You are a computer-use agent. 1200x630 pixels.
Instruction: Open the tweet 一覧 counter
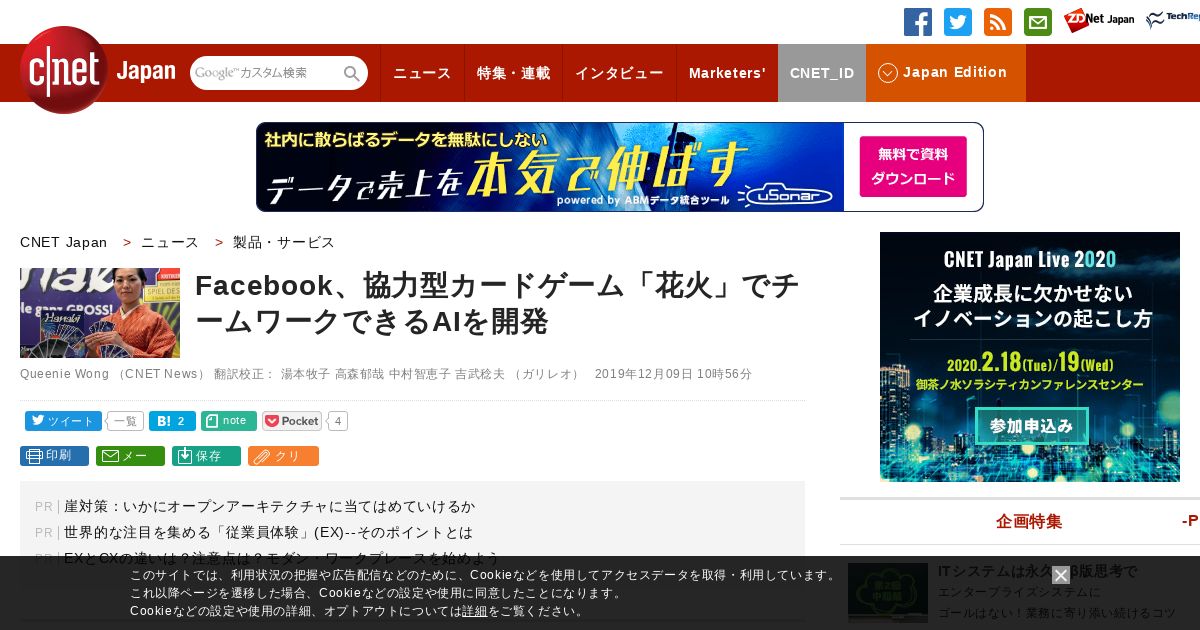point(125,421)
